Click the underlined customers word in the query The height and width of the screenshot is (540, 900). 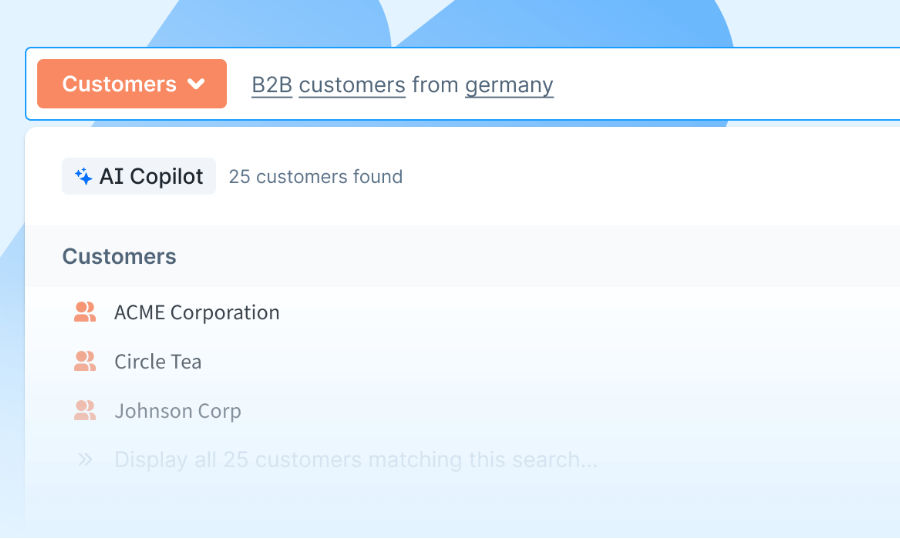coord(352,85)
